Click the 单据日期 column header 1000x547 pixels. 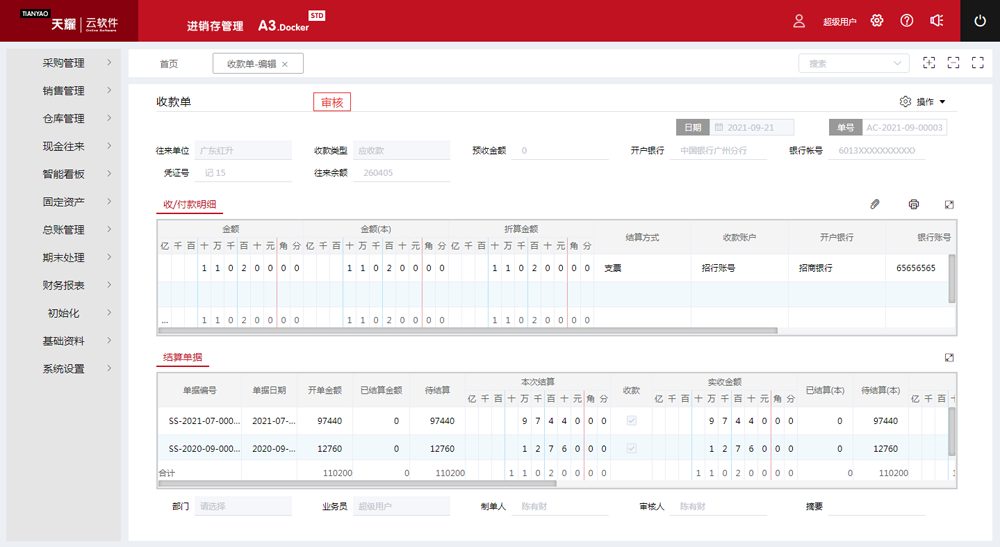pyautogui.click(x=269, y=390)
